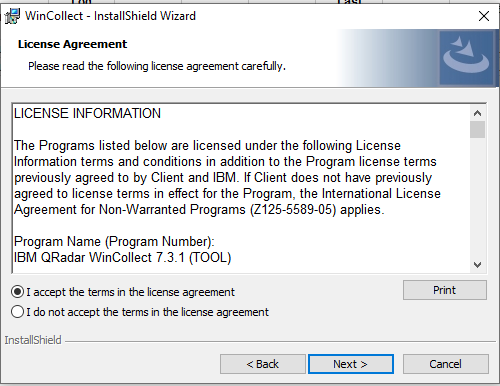Screen dimensions: 500x386
Task: Click the empty scrollbar track below the thumb
Action: tap(477, 198)
